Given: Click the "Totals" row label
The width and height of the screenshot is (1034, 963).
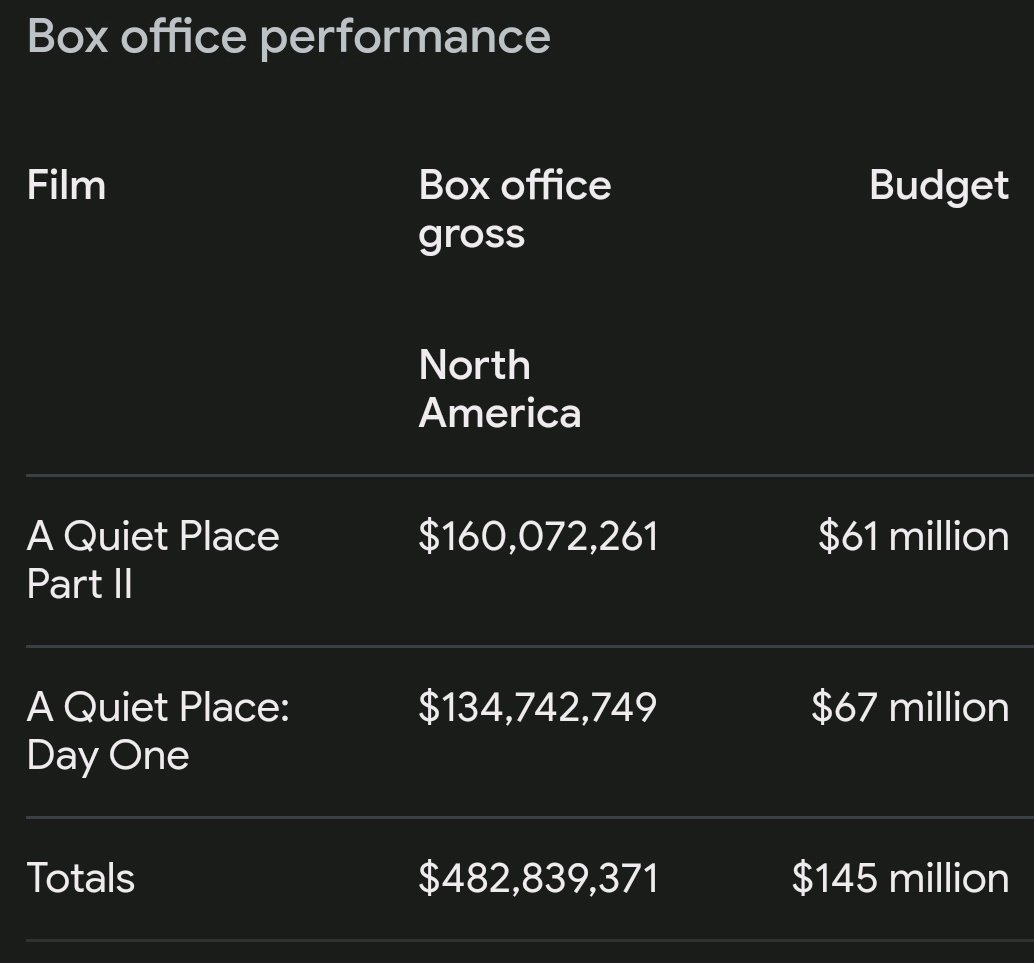Looking at the screenshot, I should click(80, 878).
